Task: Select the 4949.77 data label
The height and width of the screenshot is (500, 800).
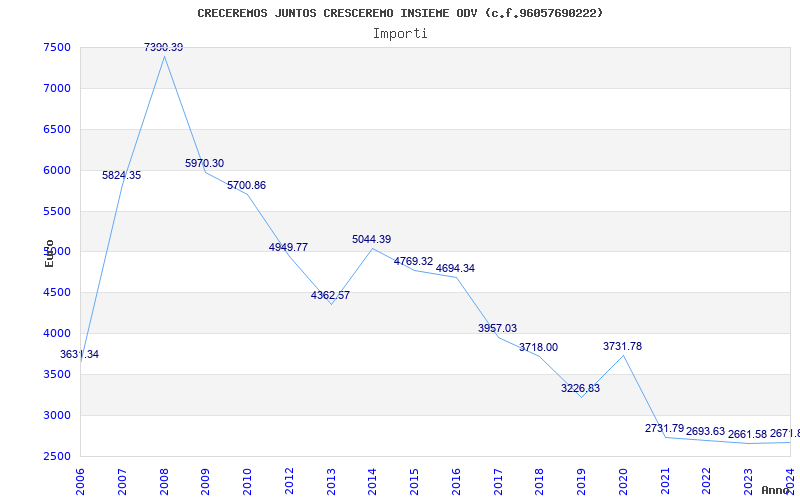Action: pos(288,247)
